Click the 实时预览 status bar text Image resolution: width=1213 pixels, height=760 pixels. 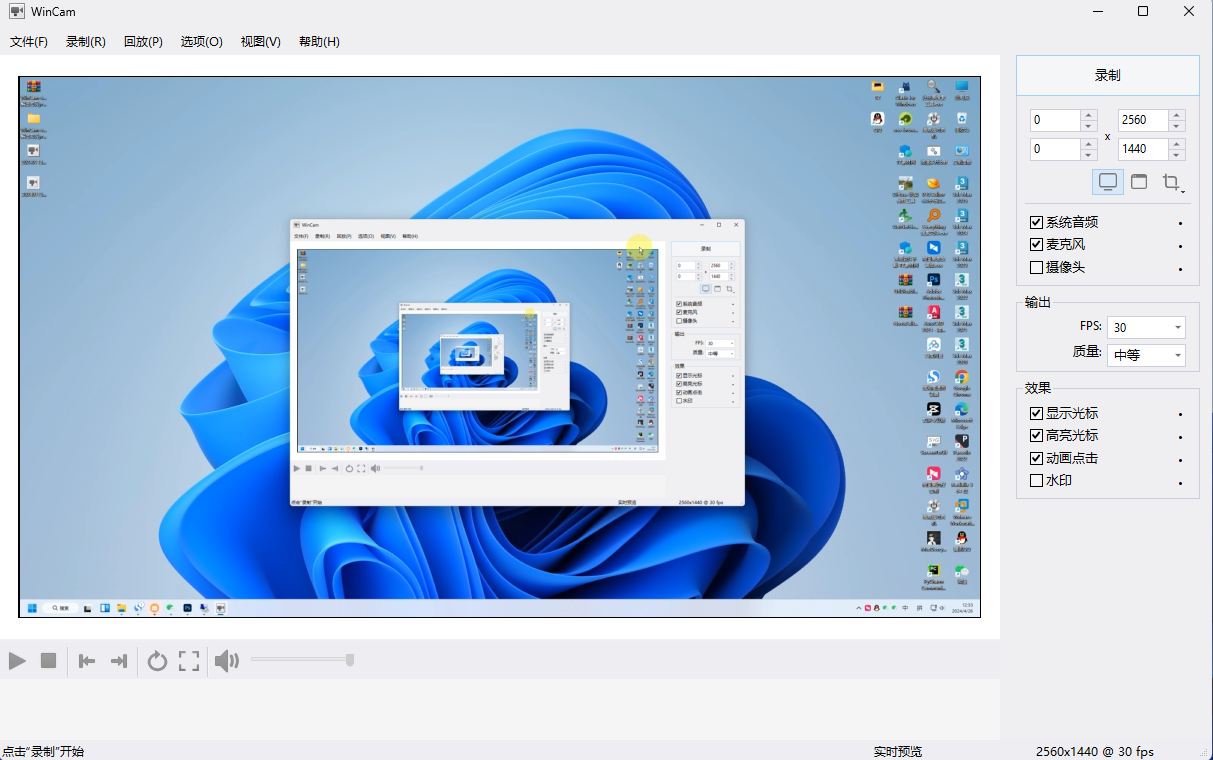(x=898, y=751)
